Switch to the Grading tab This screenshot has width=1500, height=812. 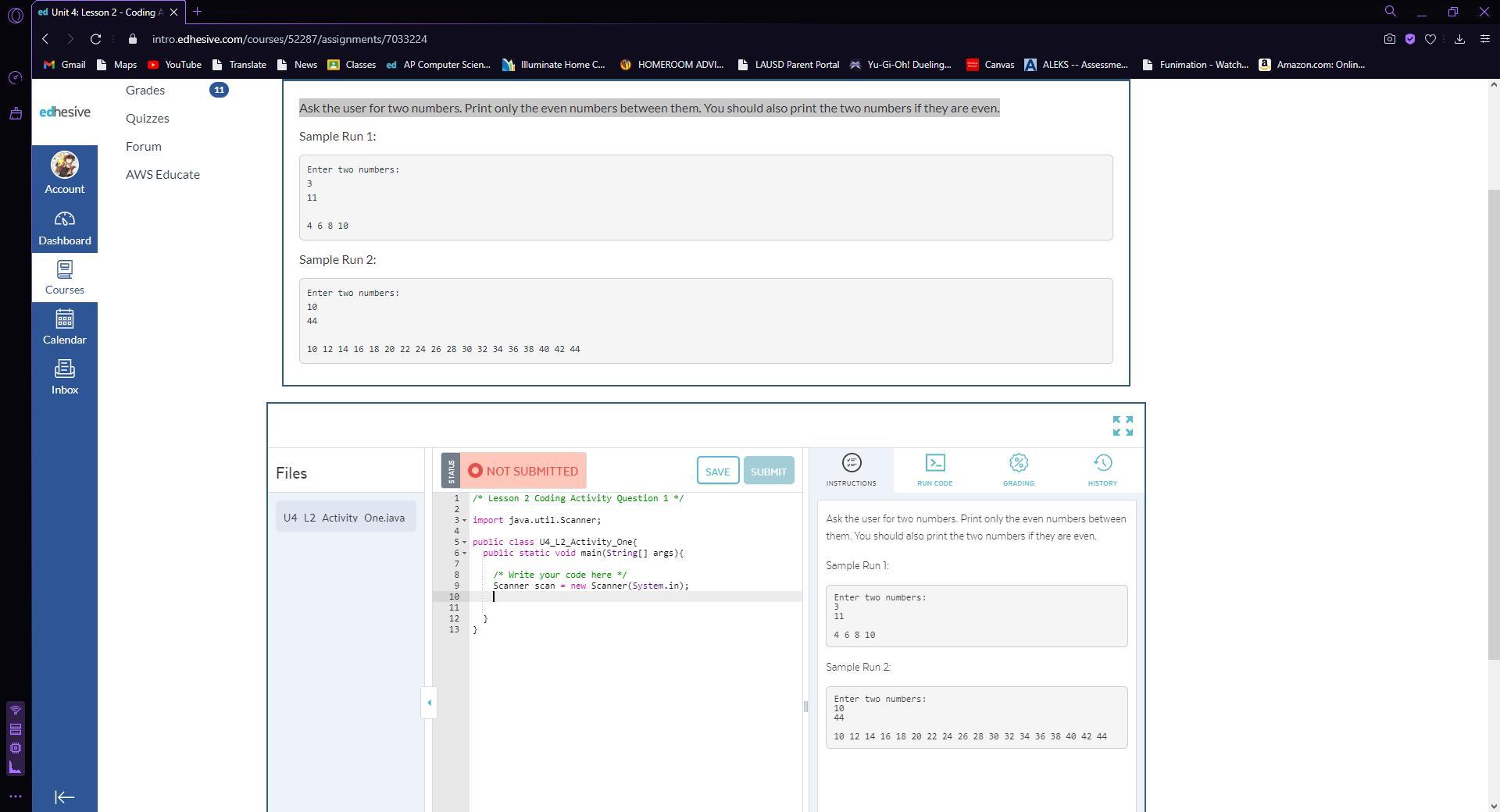(1018, 470)
